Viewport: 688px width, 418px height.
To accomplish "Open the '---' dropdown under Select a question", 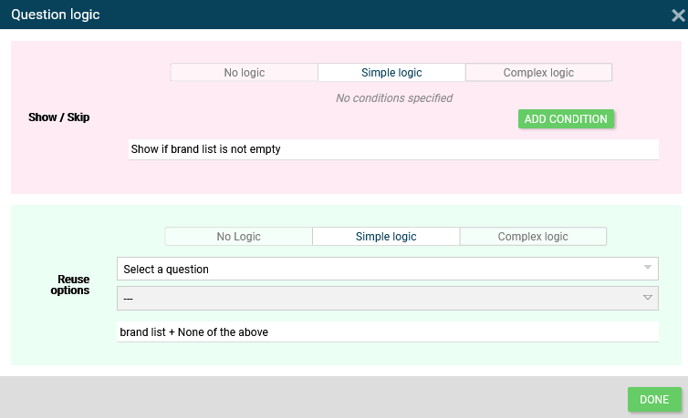I will (x=380, y=298).
